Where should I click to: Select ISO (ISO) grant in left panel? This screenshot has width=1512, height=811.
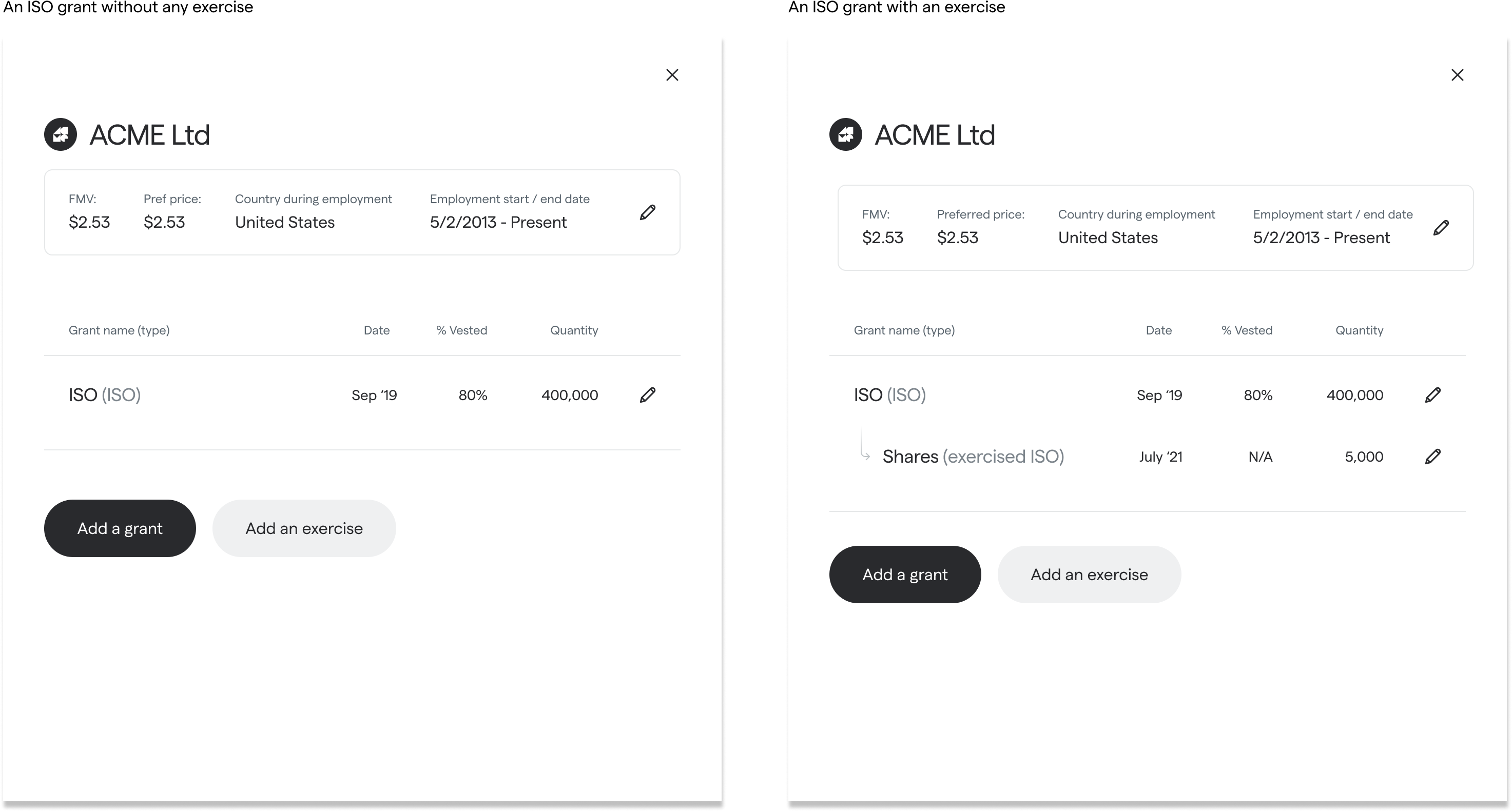[x=105, y=395]
